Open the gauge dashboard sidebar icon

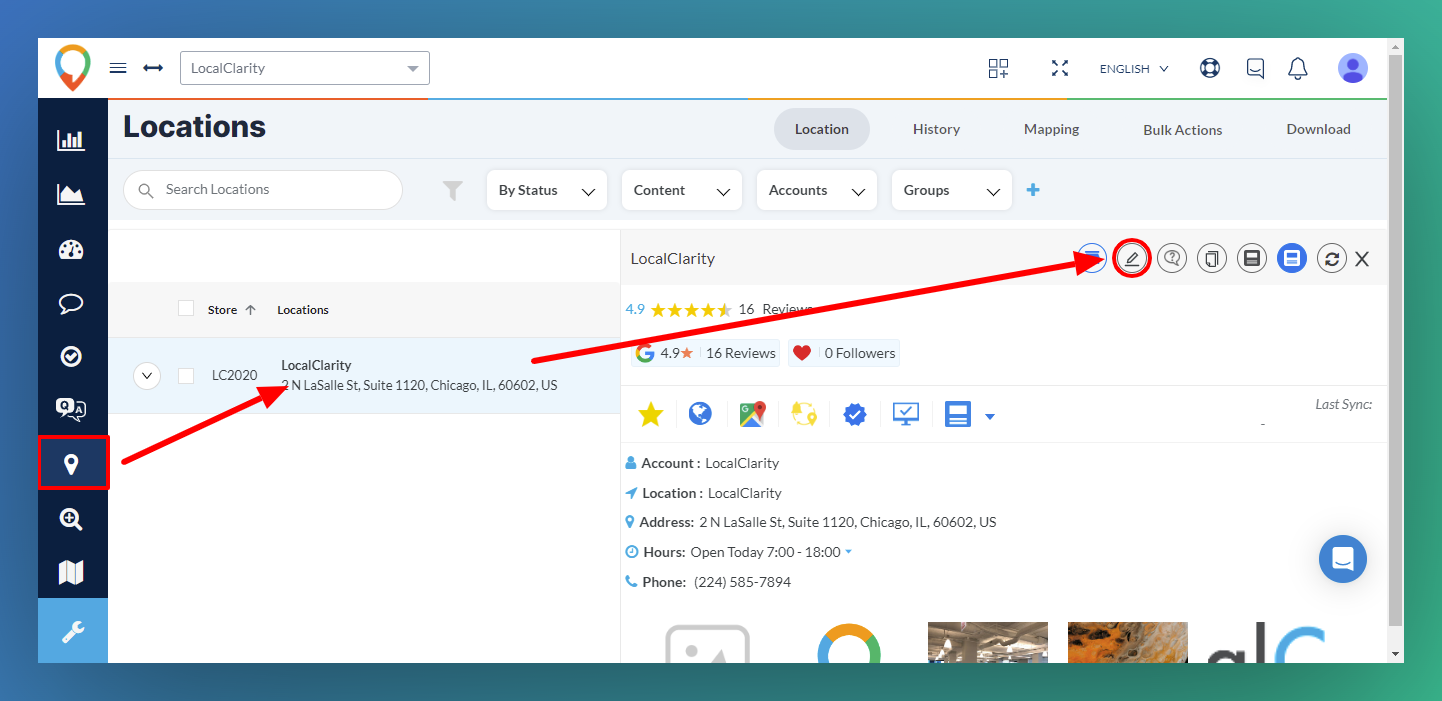71,250
